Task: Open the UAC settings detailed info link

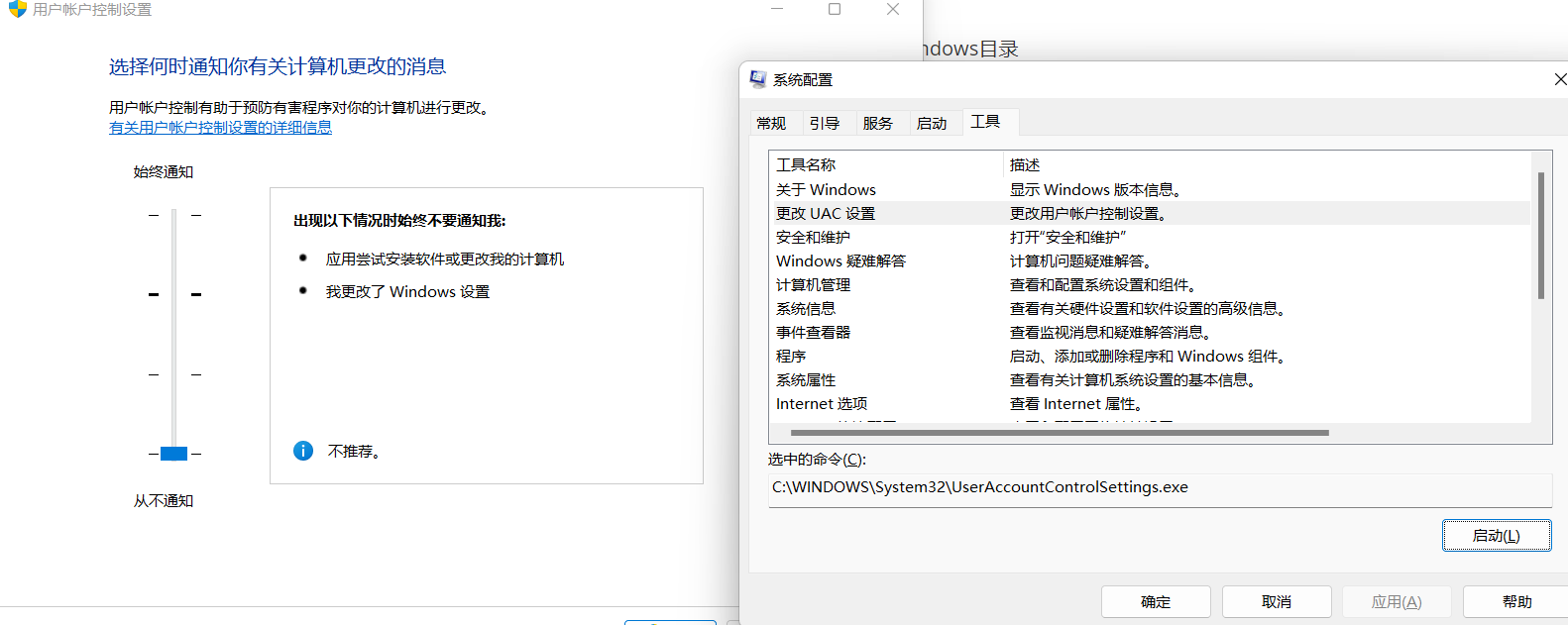Action: click(220, 128)
